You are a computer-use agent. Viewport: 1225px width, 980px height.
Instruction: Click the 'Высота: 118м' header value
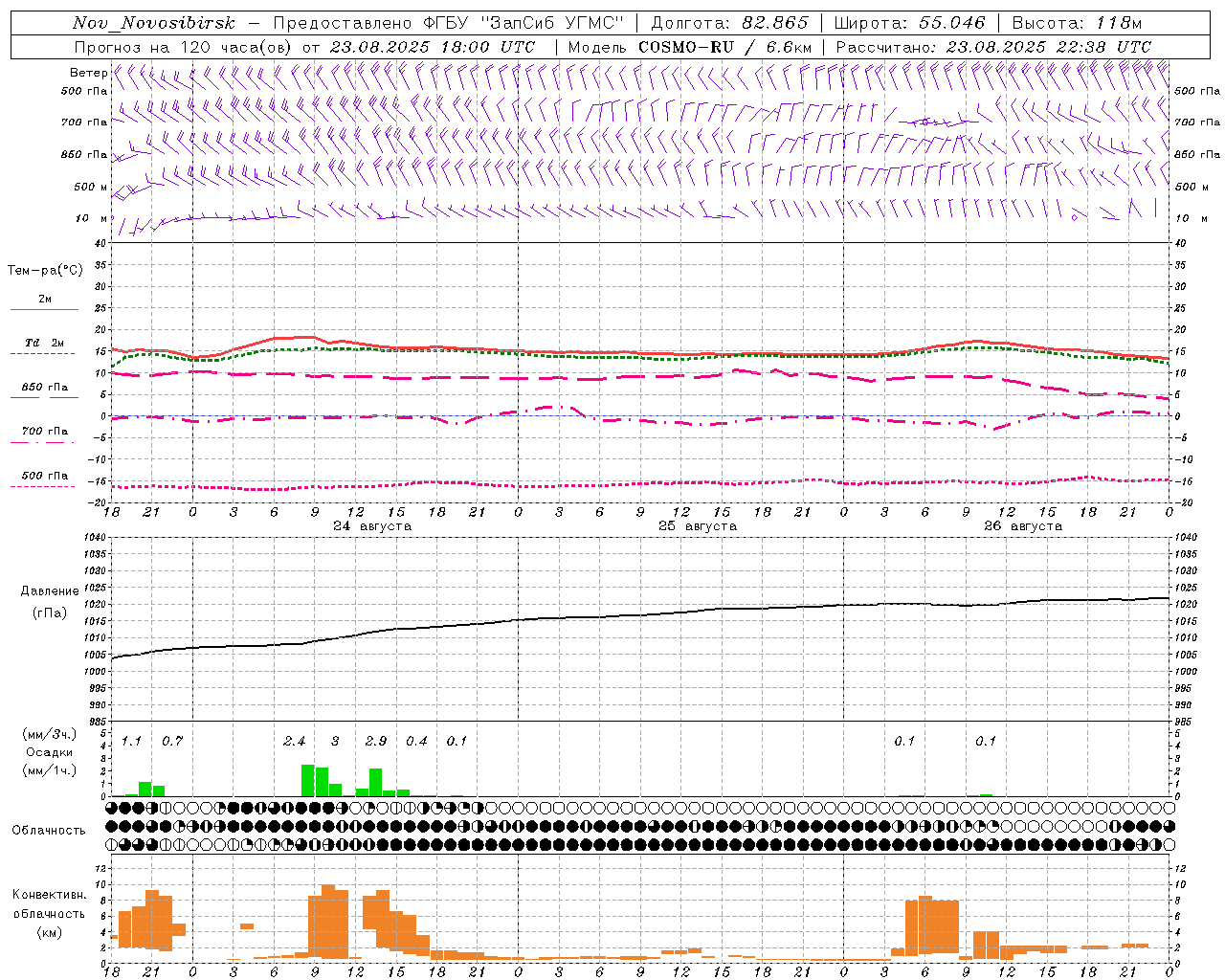pyautogui.click(x=1077, y=24)
